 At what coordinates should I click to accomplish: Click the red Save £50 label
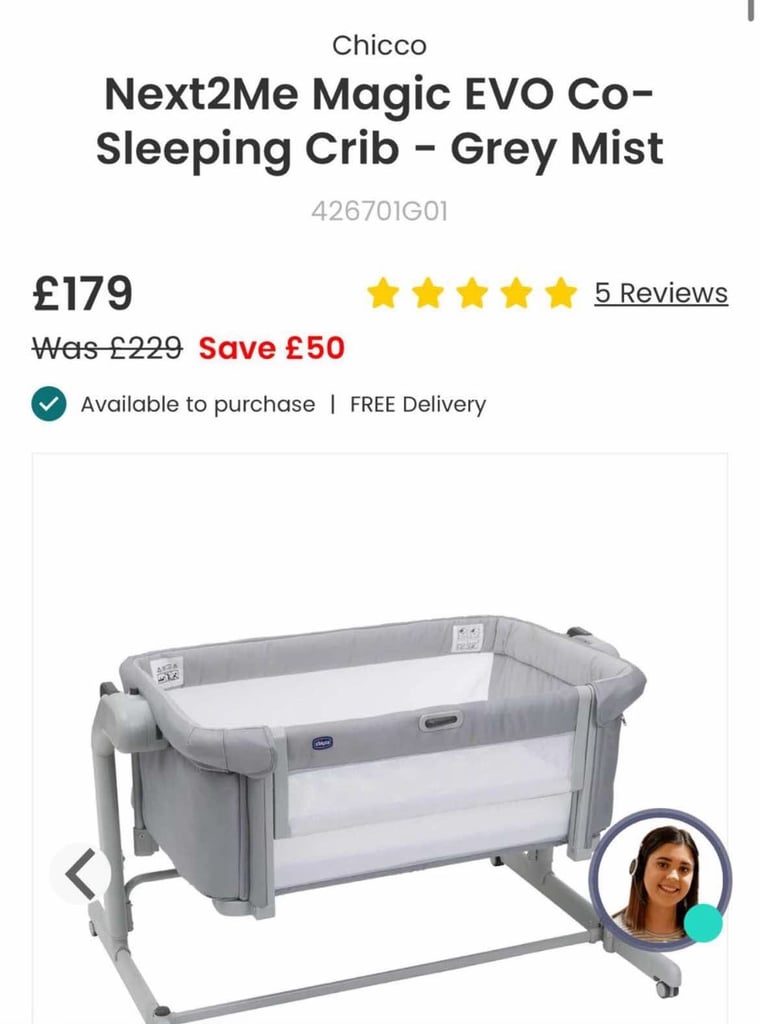pyautogui.click(x=272, y=347)
